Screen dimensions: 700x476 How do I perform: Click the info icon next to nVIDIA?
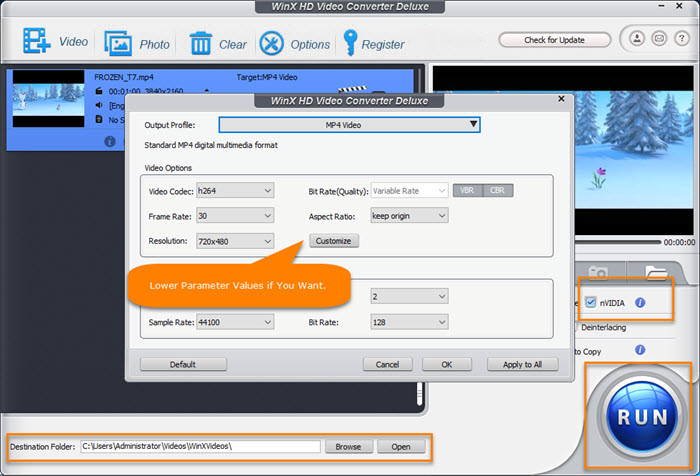click(640, 303)
